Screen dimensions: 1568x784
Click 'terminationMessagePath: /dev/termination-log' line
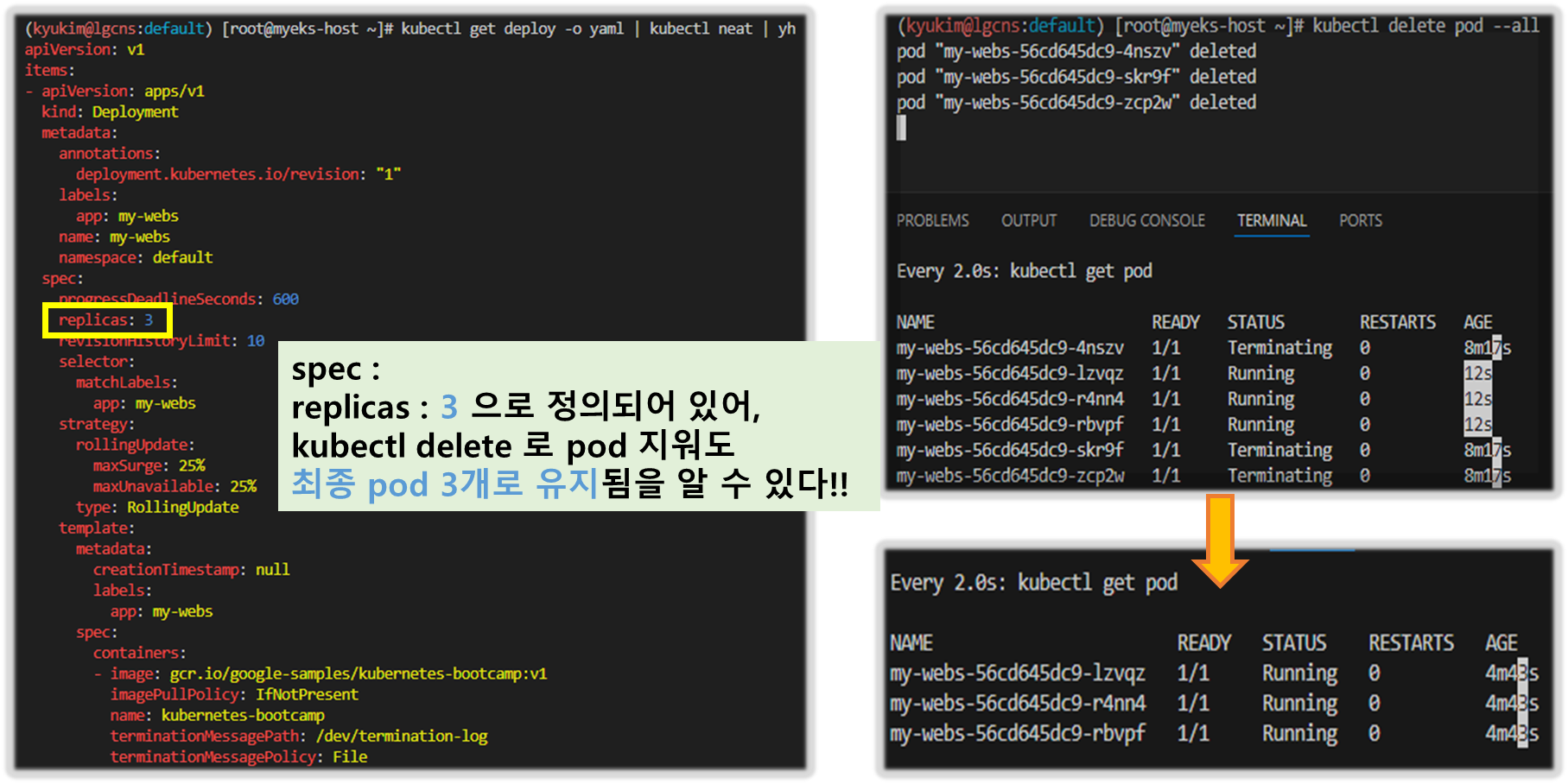[299, 737]
